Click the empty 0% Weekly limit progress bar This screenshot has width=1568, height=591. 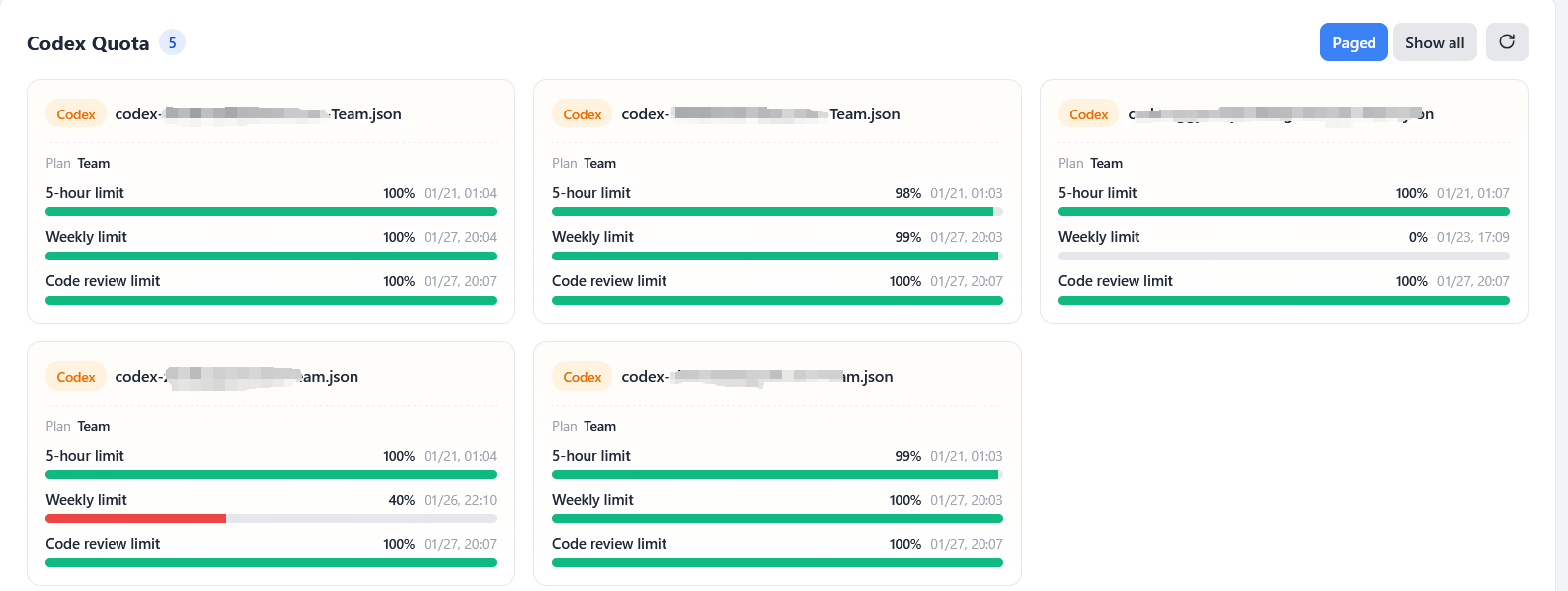click(x=1284, y=256)
